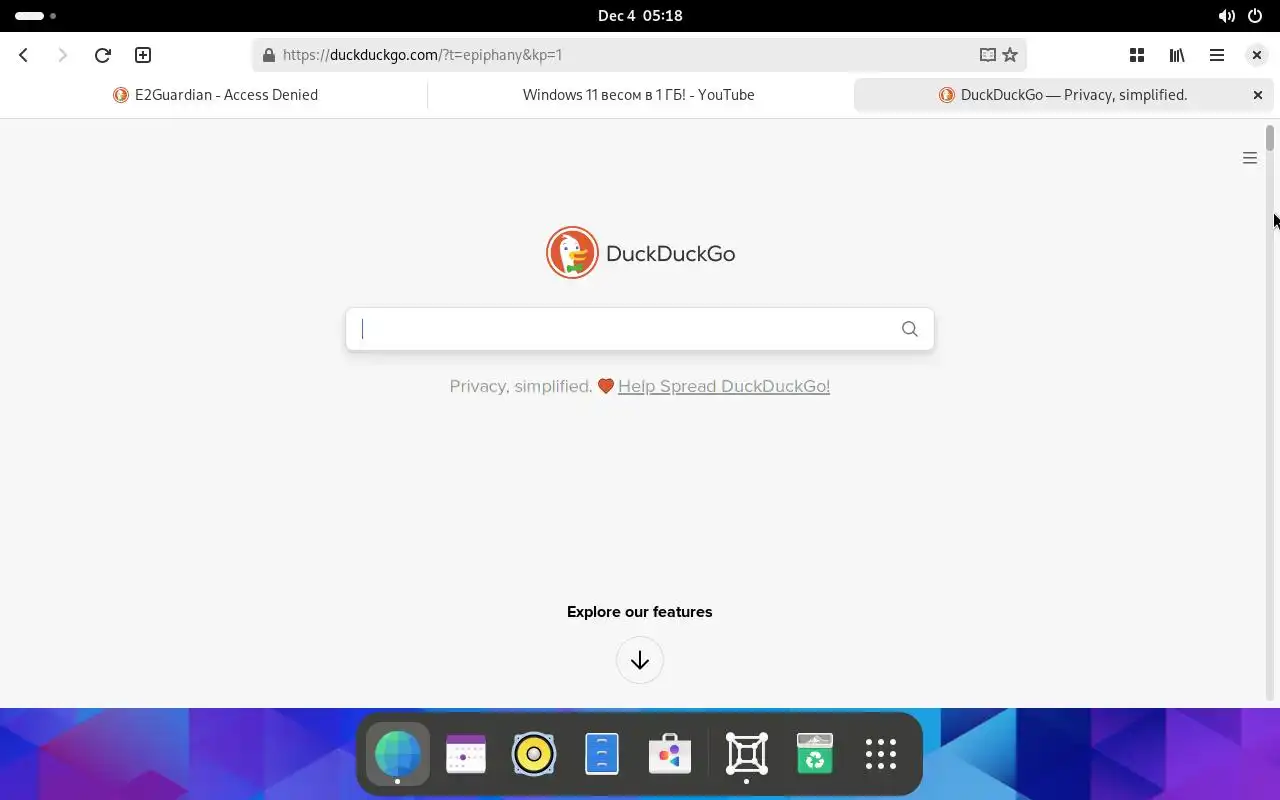
Task: Click the power icon in top bar
Action: click(x=1256, y=16)
